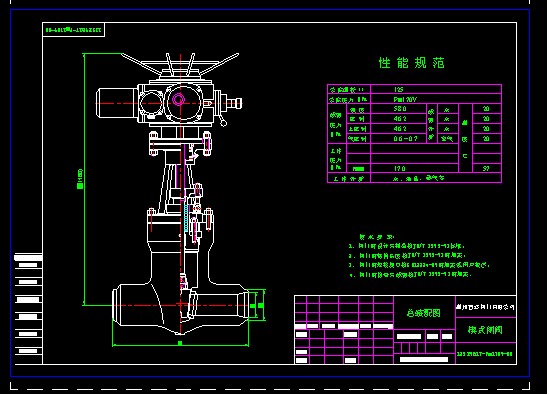
Task: Click the magenta circle on the actuator housing
Action: tap(178, 100)
